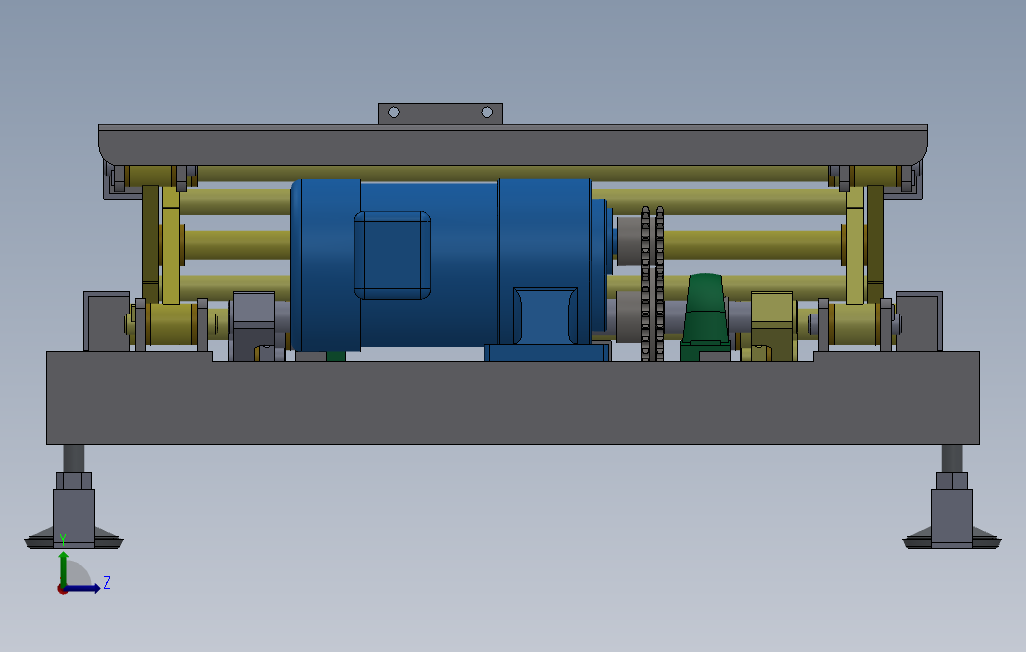Click the square junction box on the motor
Image resolution: width=1026 pixels, height=652 pixels.
click(392, 255)
